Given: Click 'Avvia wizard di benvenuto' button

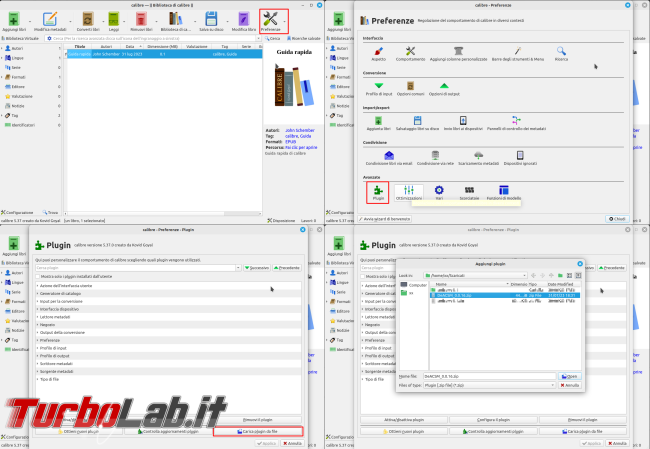Looking at the screenshot, I should tap(385, 219).
